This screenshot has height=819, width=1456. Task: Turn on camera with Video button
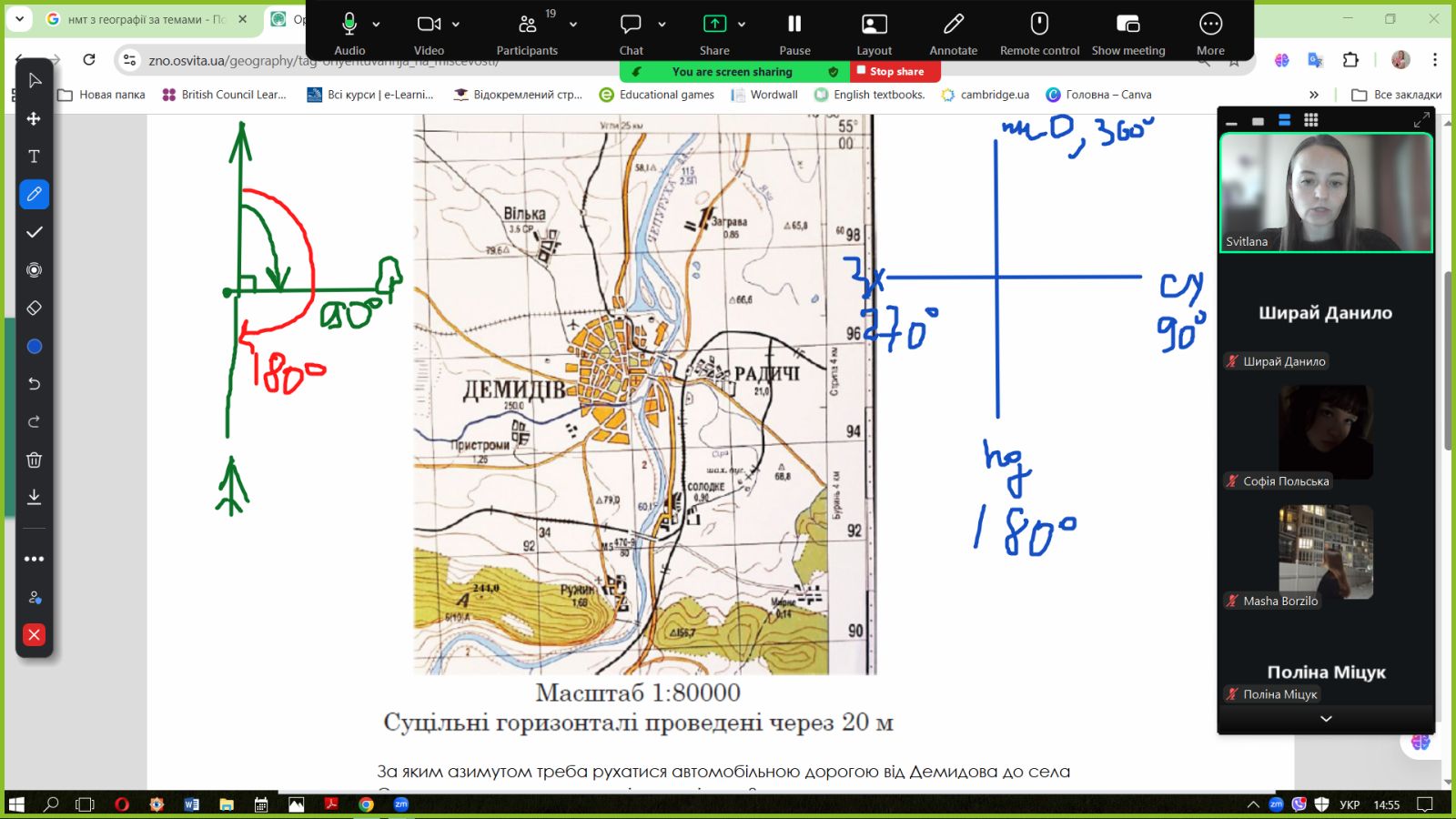tap(429, 32)
